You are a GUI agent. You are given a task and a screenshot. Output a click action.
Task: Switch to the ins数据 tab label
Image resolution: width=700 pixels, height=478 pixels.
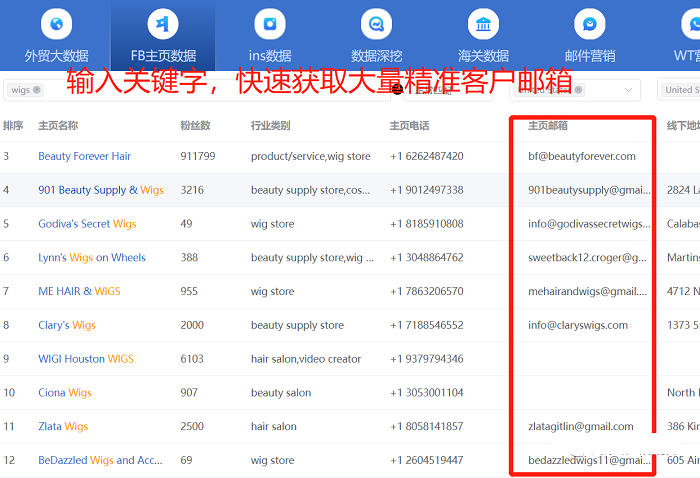[270, 56]
